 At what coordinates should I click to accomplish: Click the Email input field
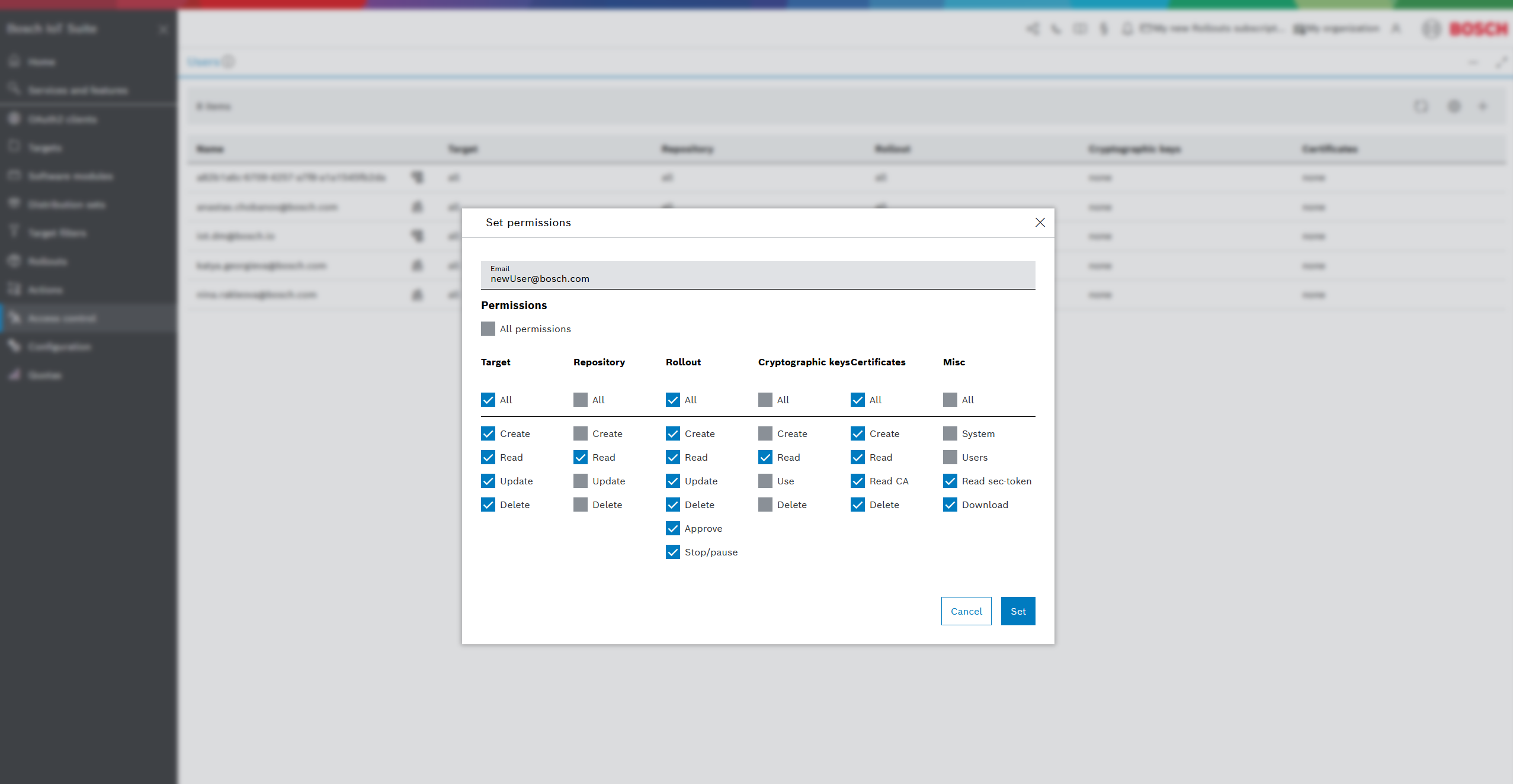pyautogui.click(x=758, y=278)
